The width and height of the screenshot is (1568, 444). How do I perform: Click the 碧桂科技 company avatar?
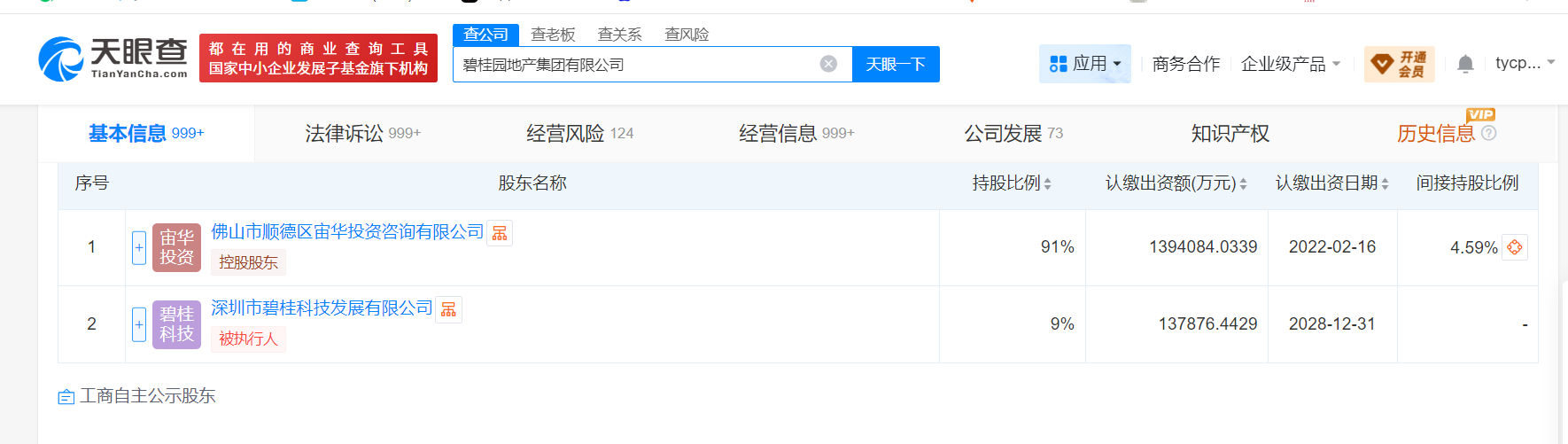pos(176,323)
